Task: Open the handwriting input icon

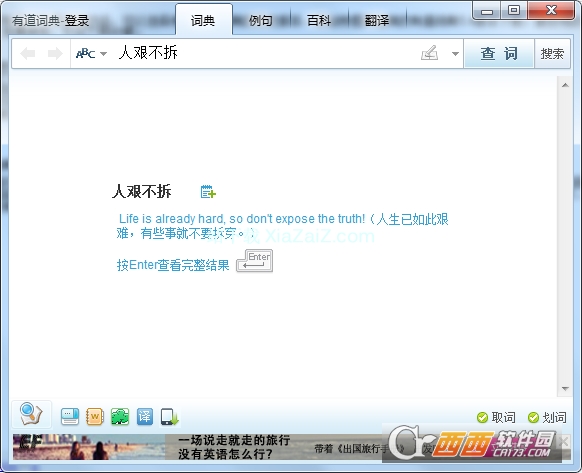Action: click(429, 53)
